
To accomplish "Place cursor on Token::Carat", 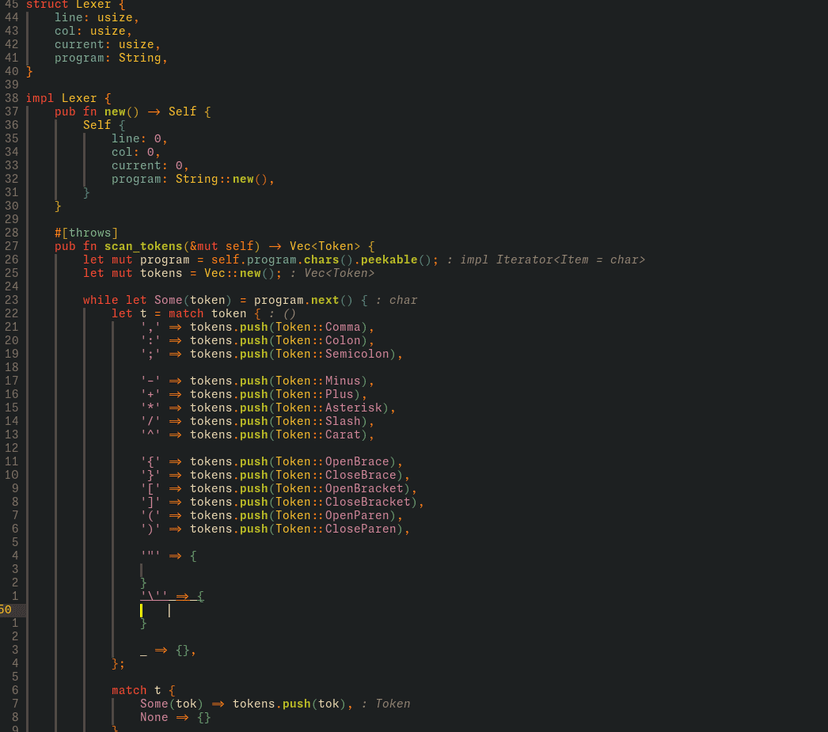I will 321,435.
